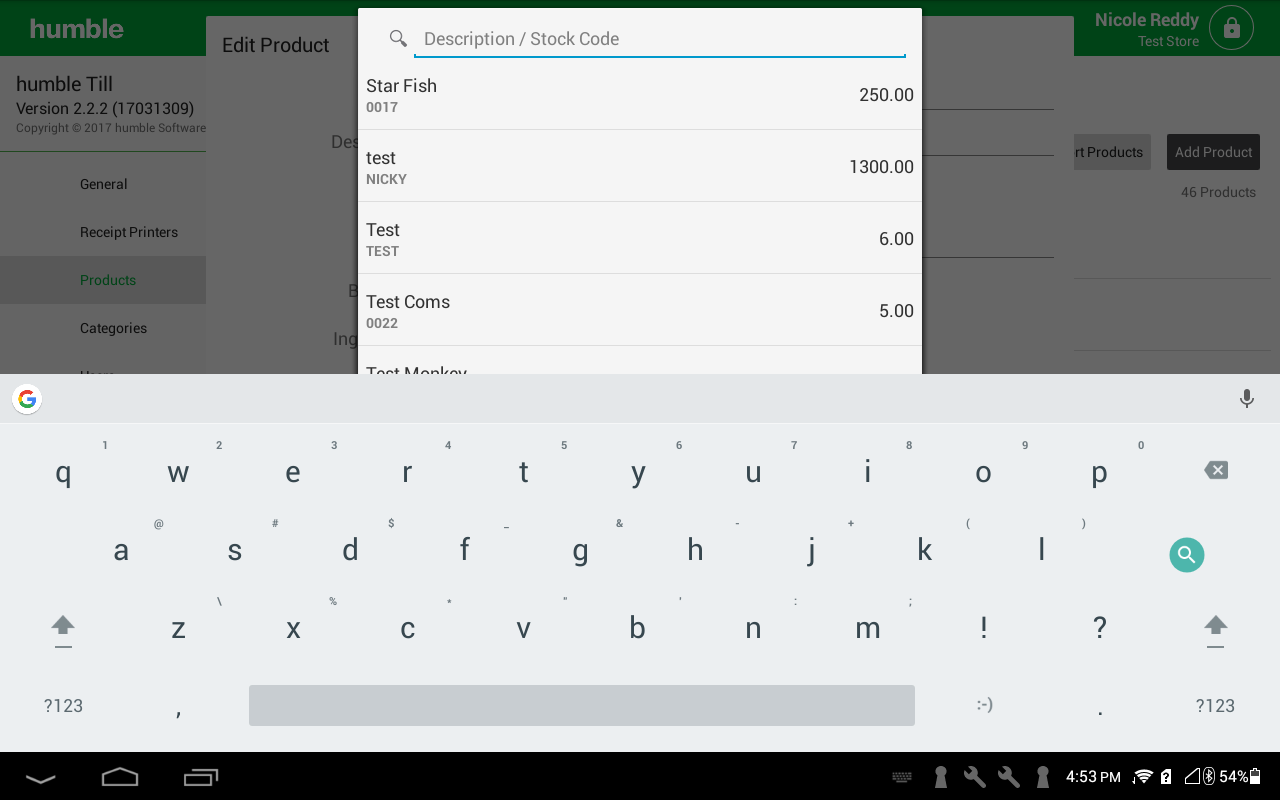
Task: Tap the exclamation mark key
Action: (984, 628)
